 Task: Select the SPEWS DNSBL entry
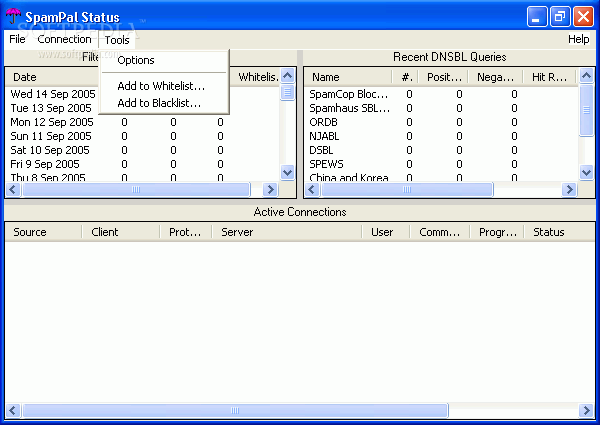pyautogui.click(x=442, y=164)
